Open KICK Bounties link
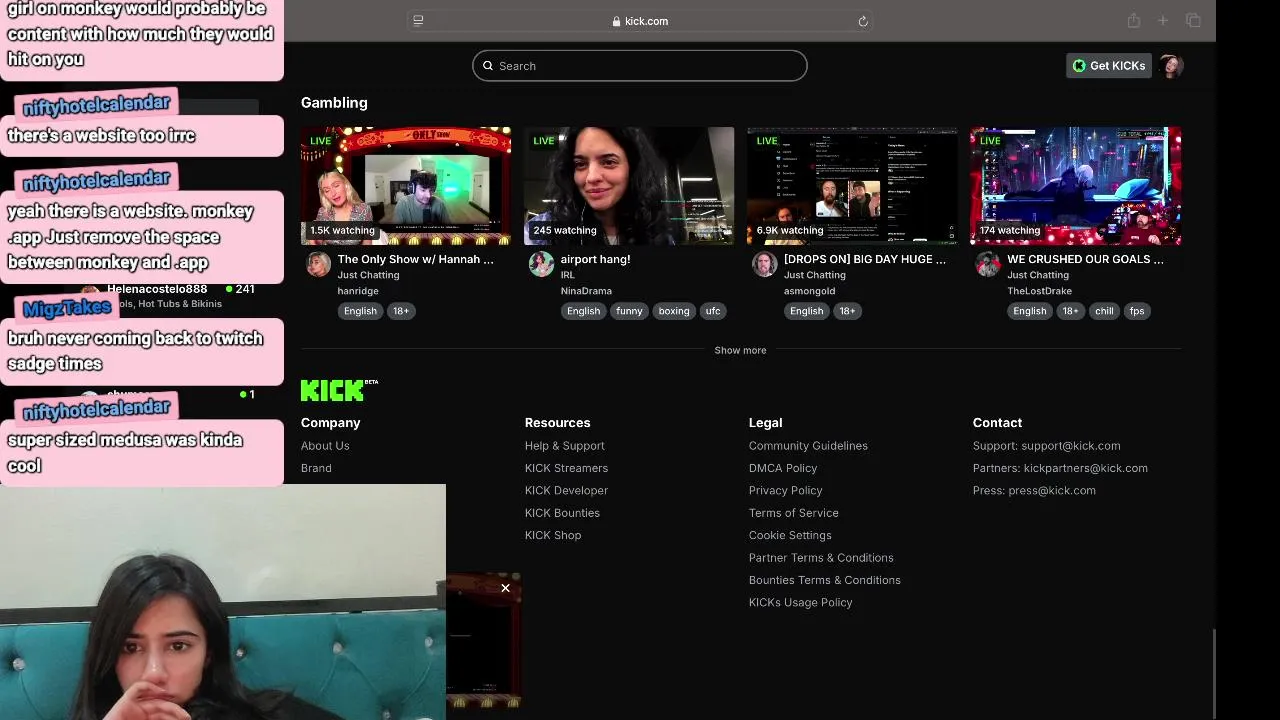 [562, 513]
